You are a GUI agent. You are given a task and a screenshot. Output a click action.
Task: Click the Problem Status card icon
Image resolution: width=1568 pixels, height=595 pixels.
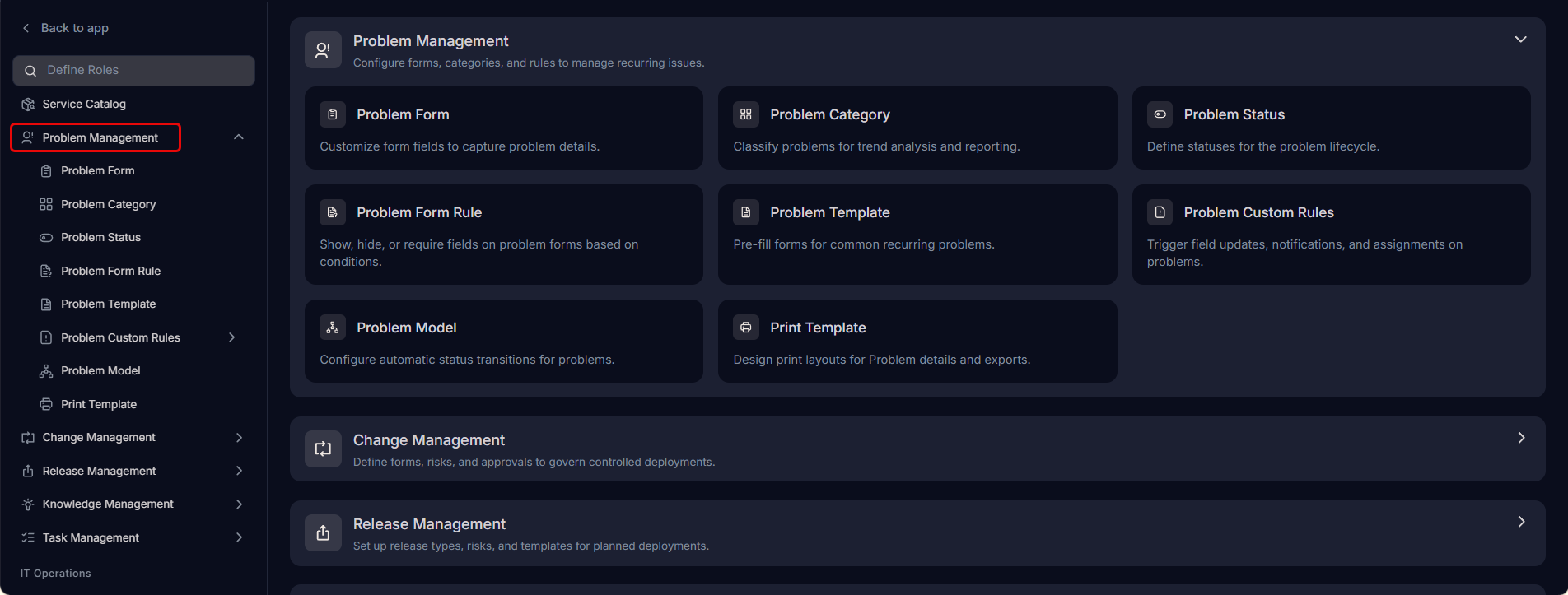point(1160,114)
